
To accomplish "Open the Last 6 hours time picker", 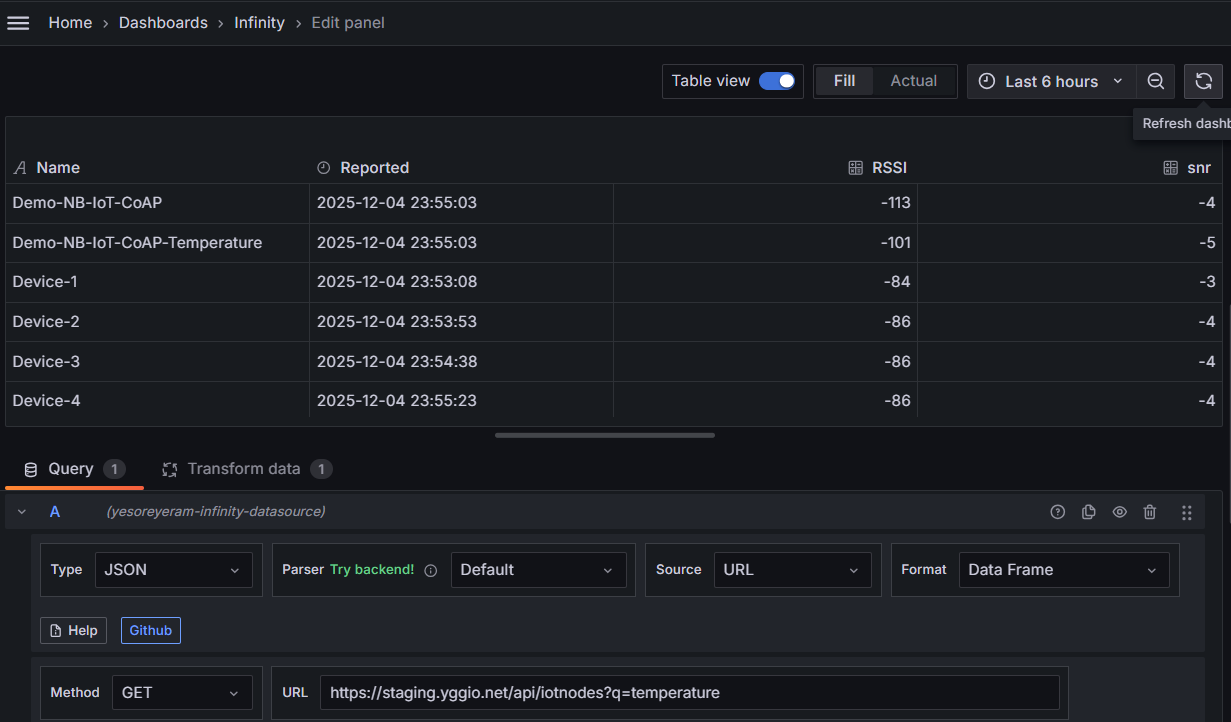I will (1050, 81).
